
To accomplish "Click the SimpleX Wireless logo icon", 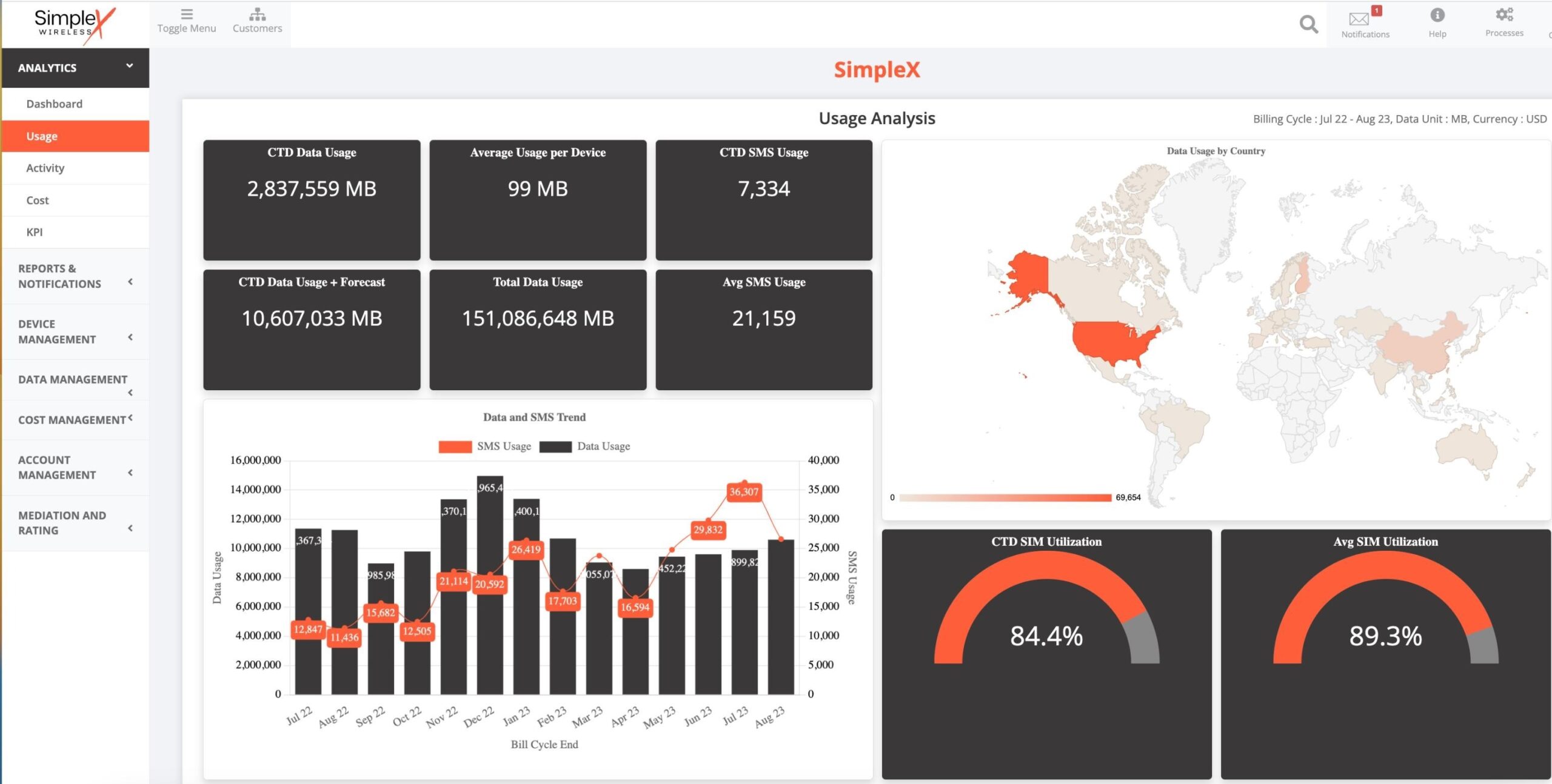I will tap(75, 22).
